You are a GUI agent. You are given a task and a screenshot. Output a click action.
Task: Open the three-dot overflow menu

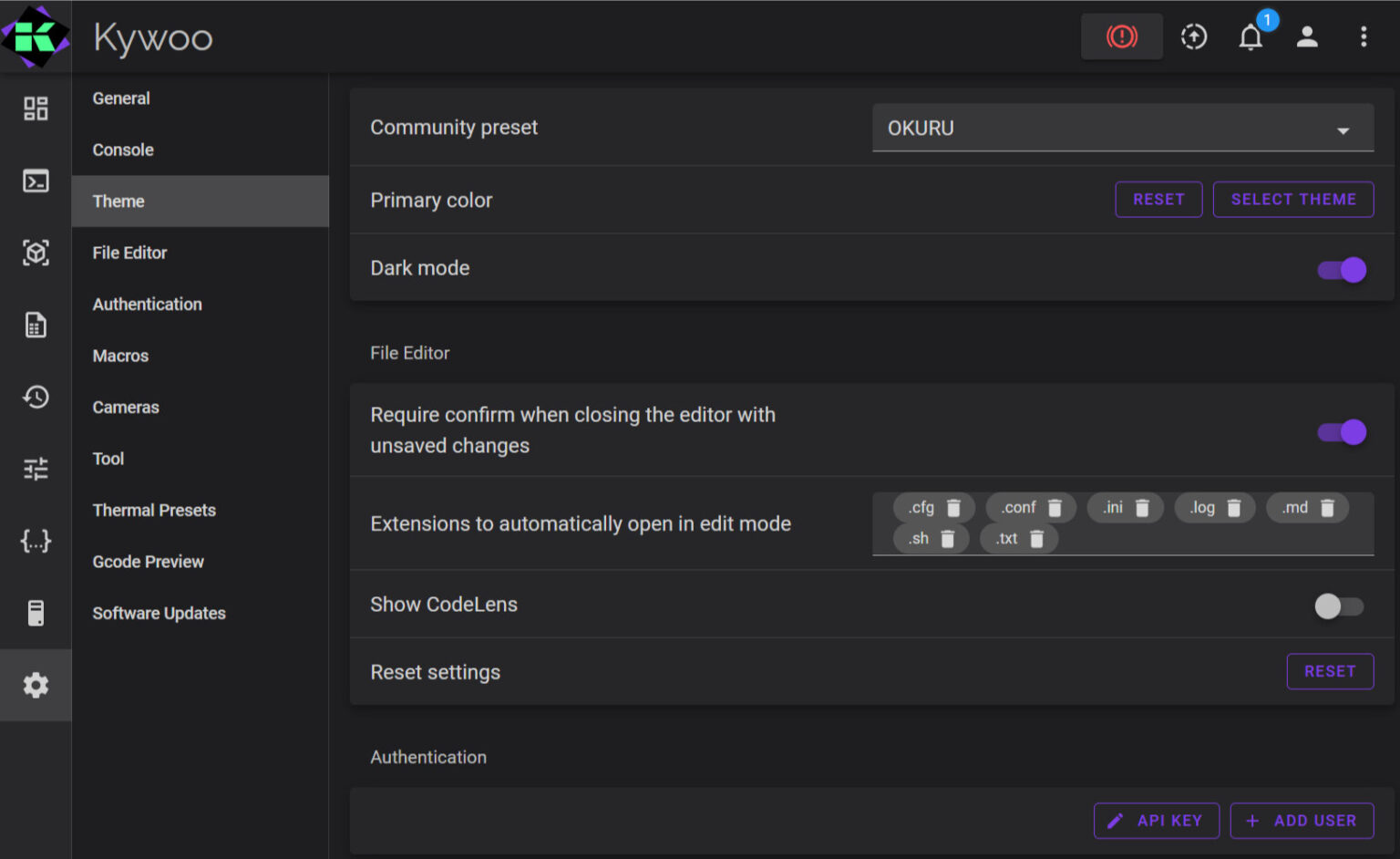click(1363, 36)
